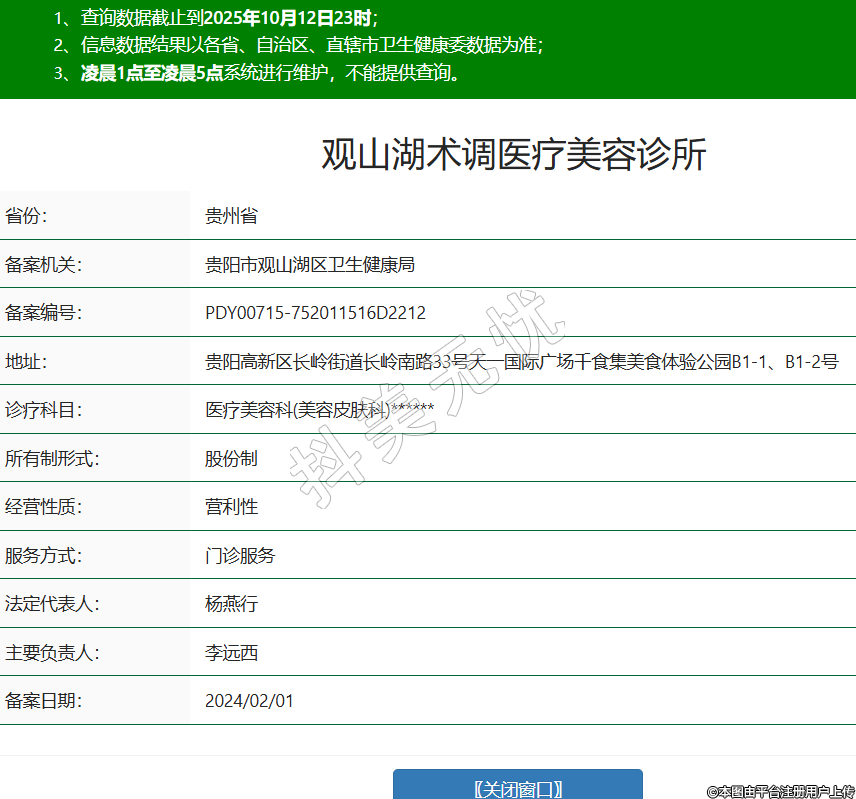
Task: Click the service mode value 门诊服务
Action: (x=240, y=556)
